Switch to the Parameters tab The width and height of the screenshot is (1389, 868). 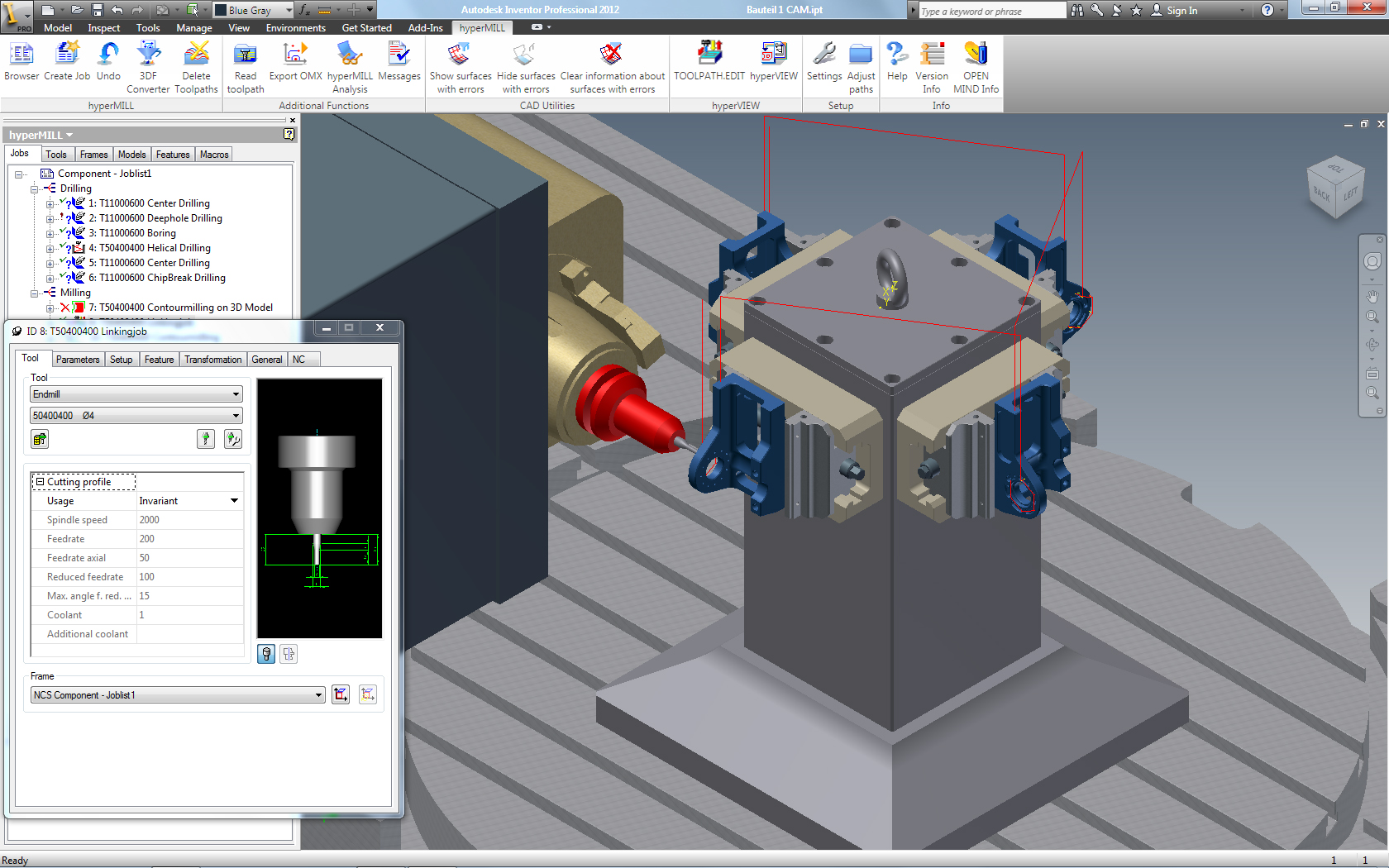point(78,360)
